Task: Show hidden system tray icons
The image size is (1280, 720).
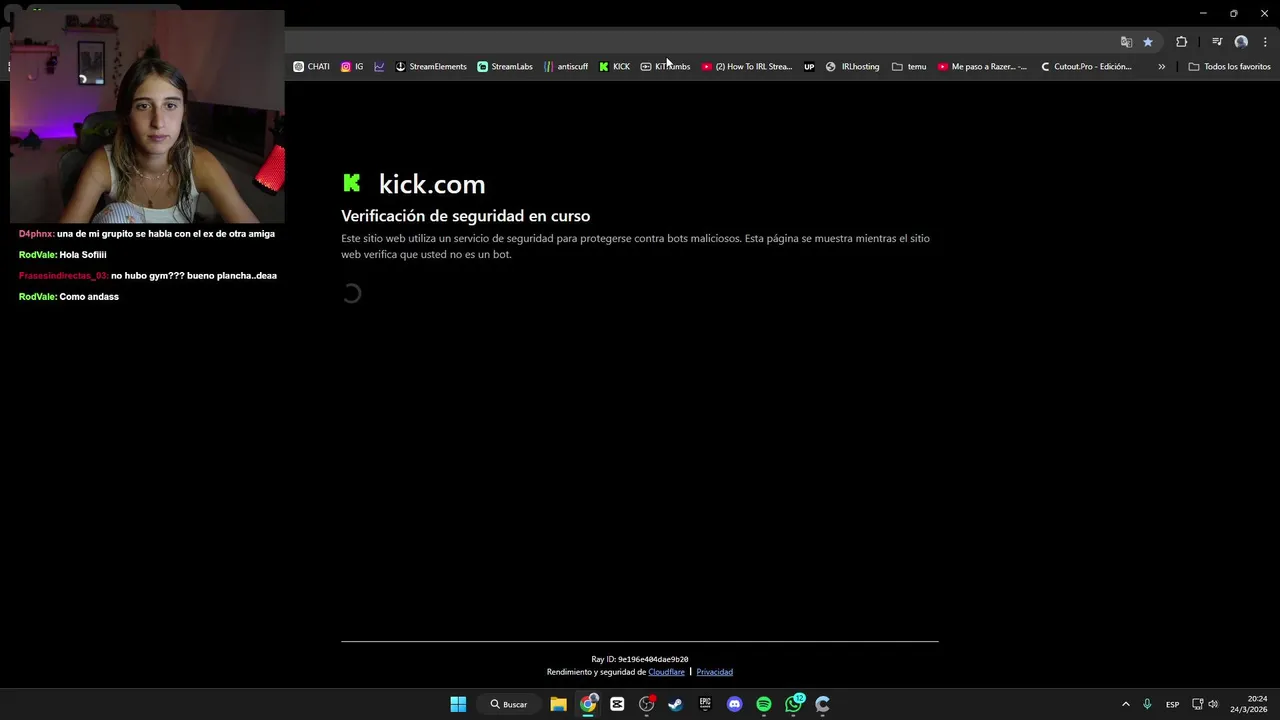Action: click(1125, 704)
